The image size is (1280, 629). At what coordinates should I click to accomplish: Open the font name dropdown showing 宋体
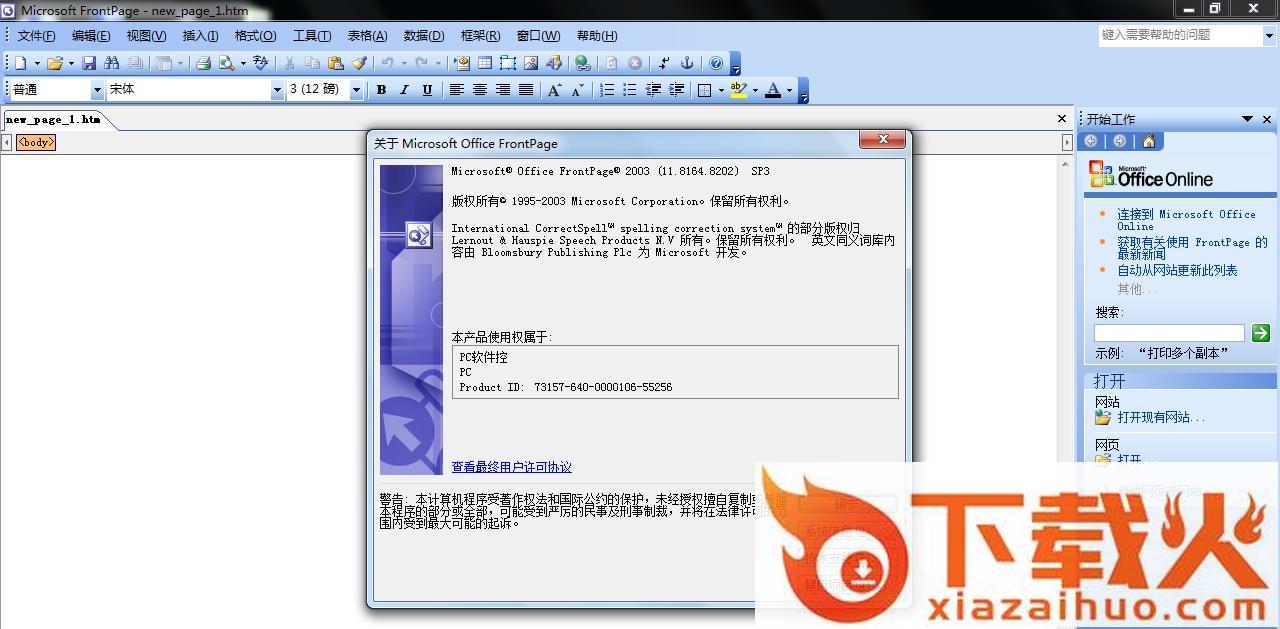coord(277,90)
